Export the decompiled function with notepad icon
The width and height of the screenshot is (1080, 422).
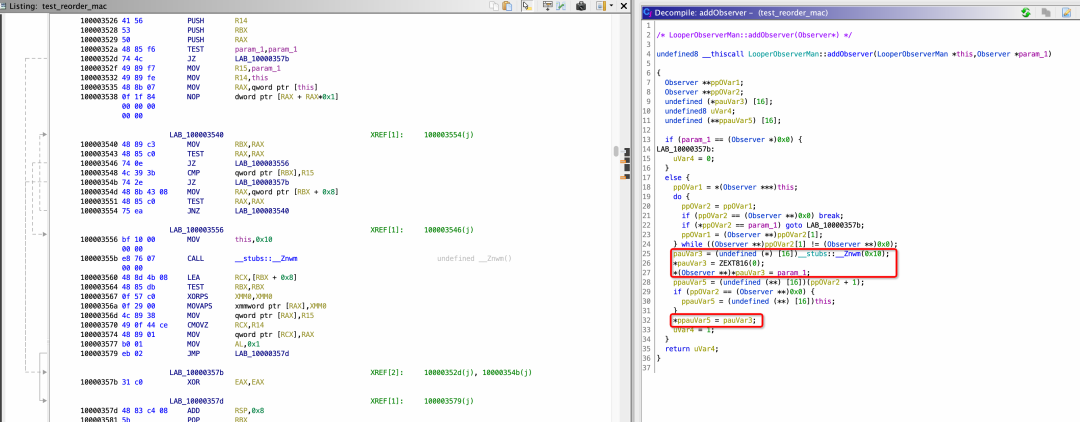click(1066, 12)
